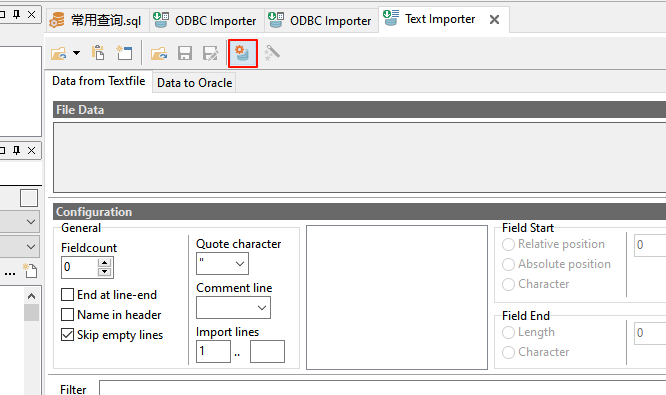Open the Comment line dropdown
The height and width of the screenshot is (395, 666).
click(262, 308)
